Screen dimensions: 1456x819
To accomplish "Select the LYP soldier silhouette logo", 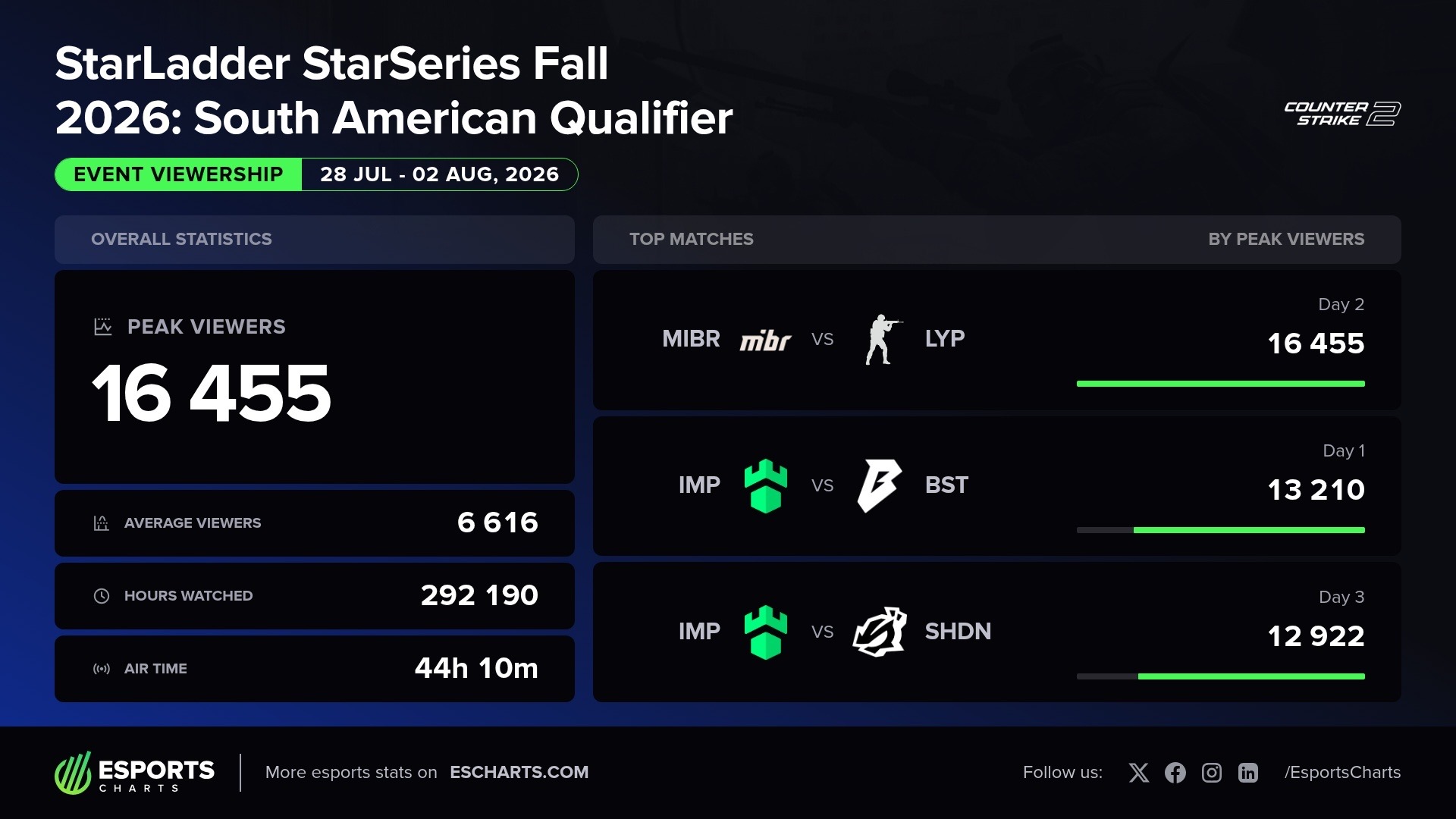I will (x=881, y=339).
